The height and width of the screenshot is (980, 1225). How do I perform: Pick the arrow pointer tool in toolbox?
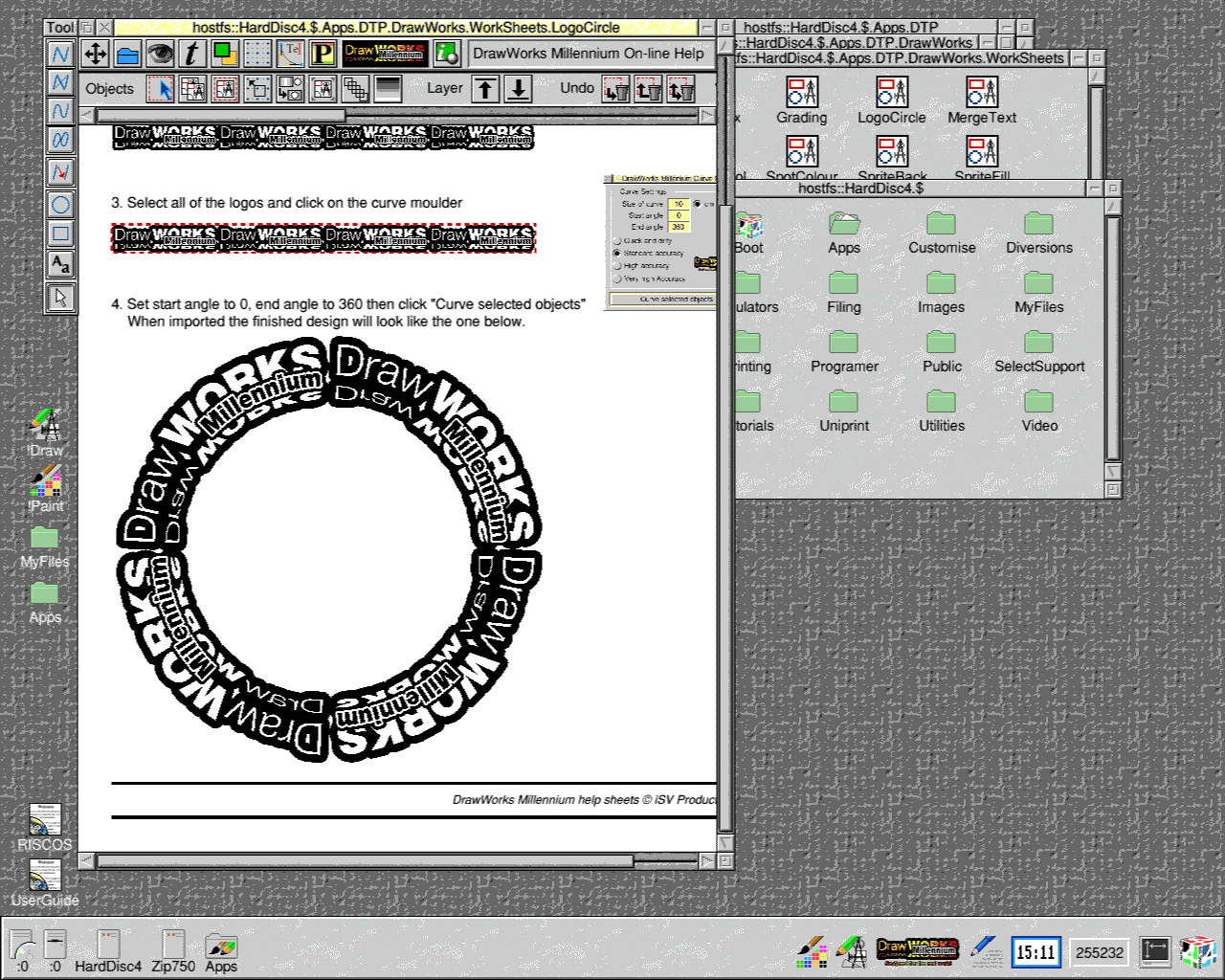60,298
